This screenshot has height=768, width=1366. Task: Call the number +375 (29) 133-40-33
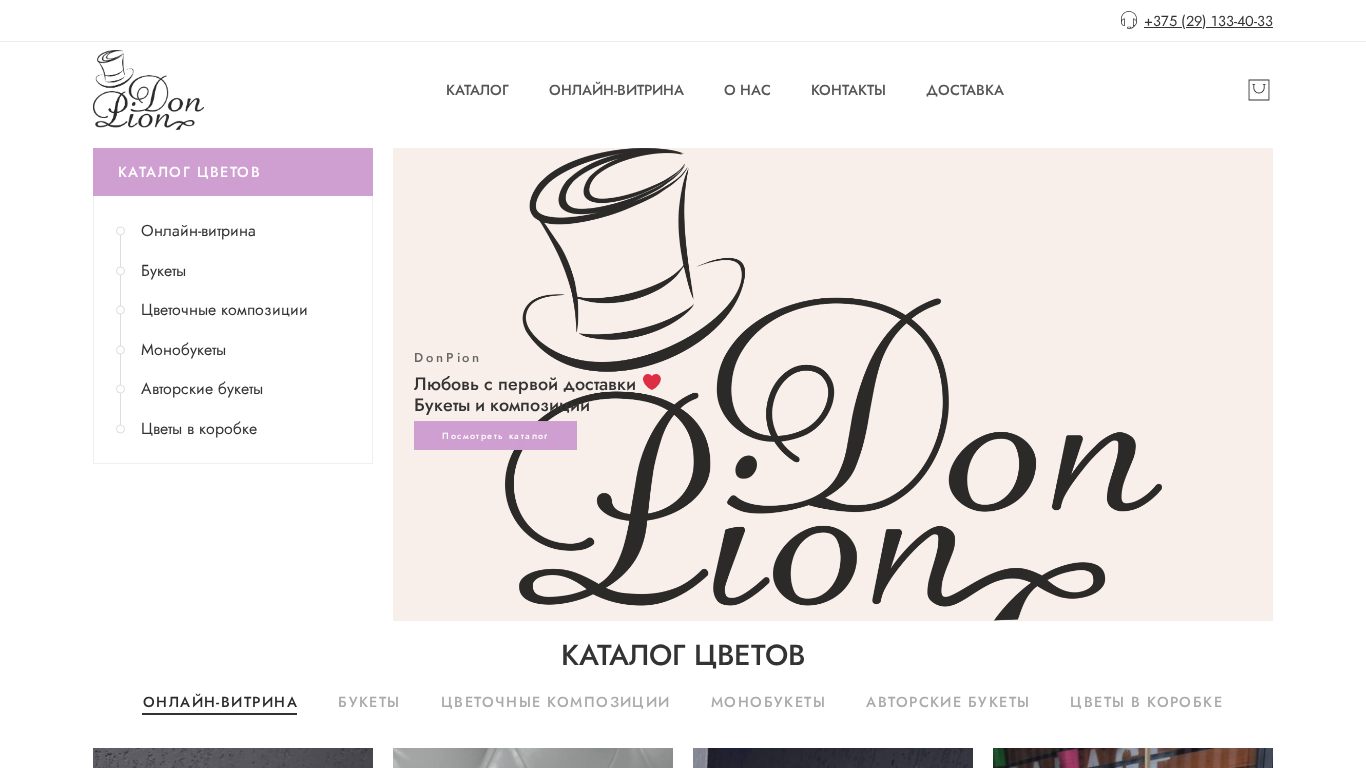[1208, 21]
